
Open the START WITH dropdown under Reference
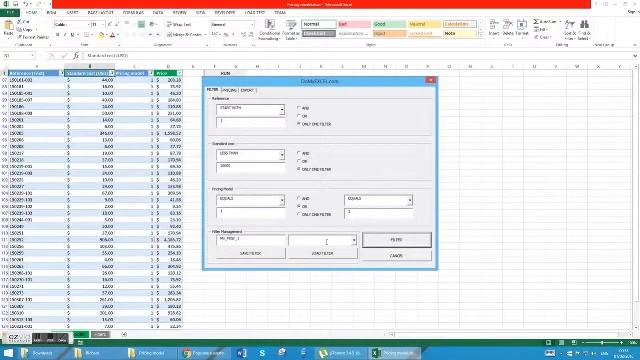point(282,110)
